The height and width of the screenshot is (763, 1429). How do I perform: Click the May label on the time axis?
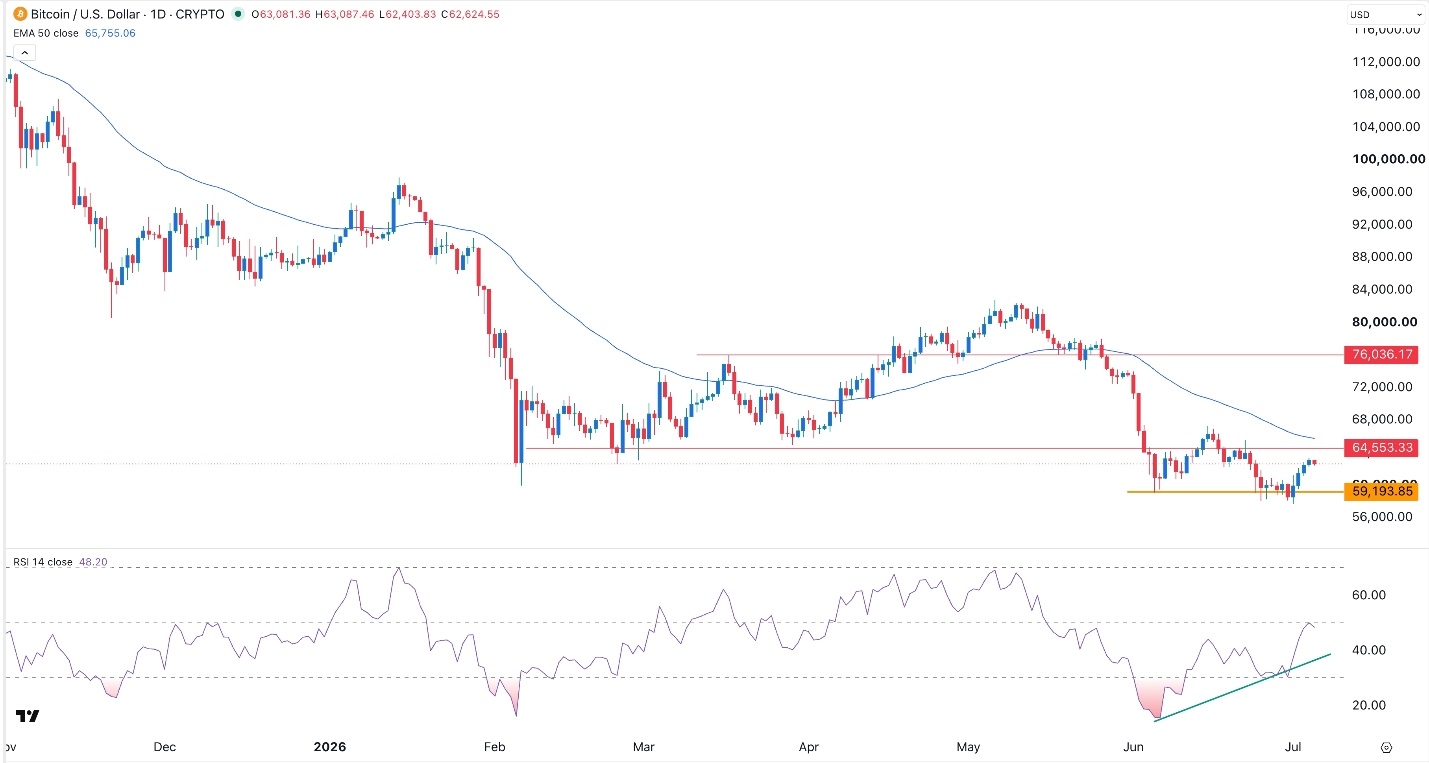click(x=969, y=747)
